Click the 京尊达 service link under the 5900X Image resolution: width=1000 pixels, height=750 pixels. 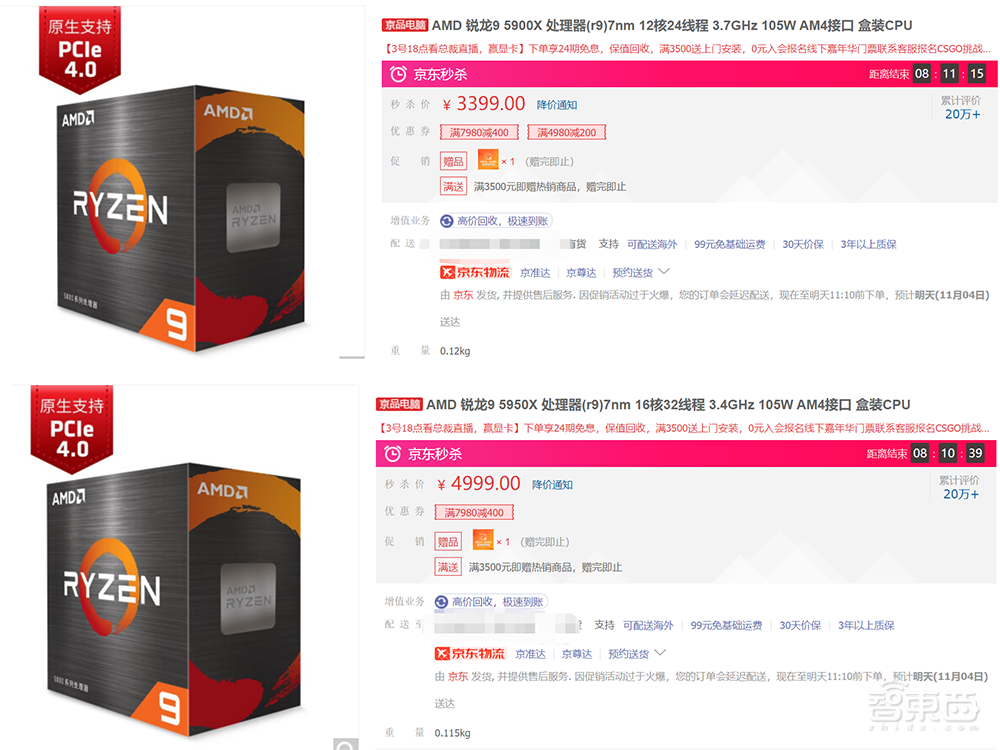(x=581, y=273)
